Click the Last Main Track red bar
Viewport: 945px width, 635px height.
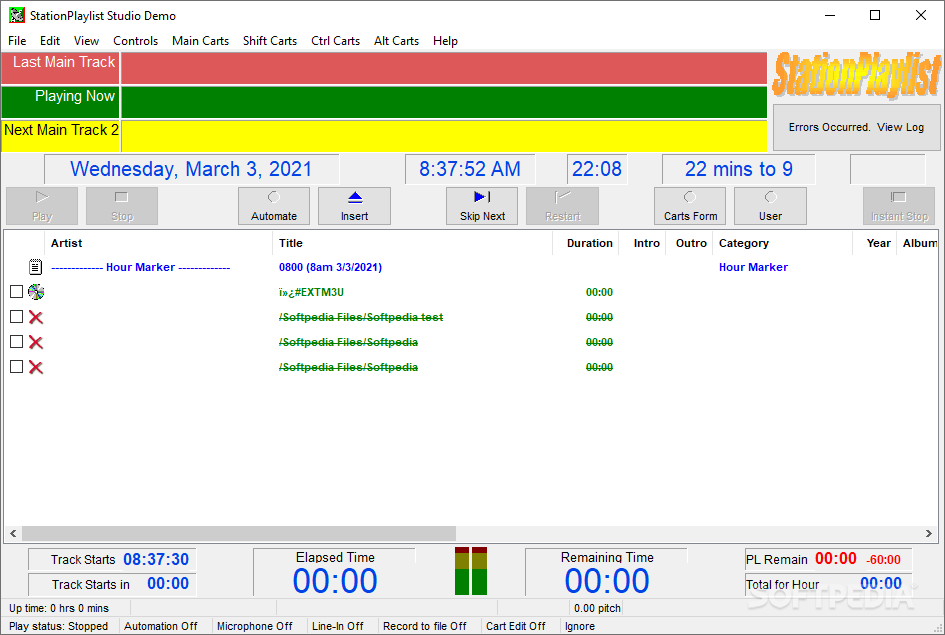(444, 68)
